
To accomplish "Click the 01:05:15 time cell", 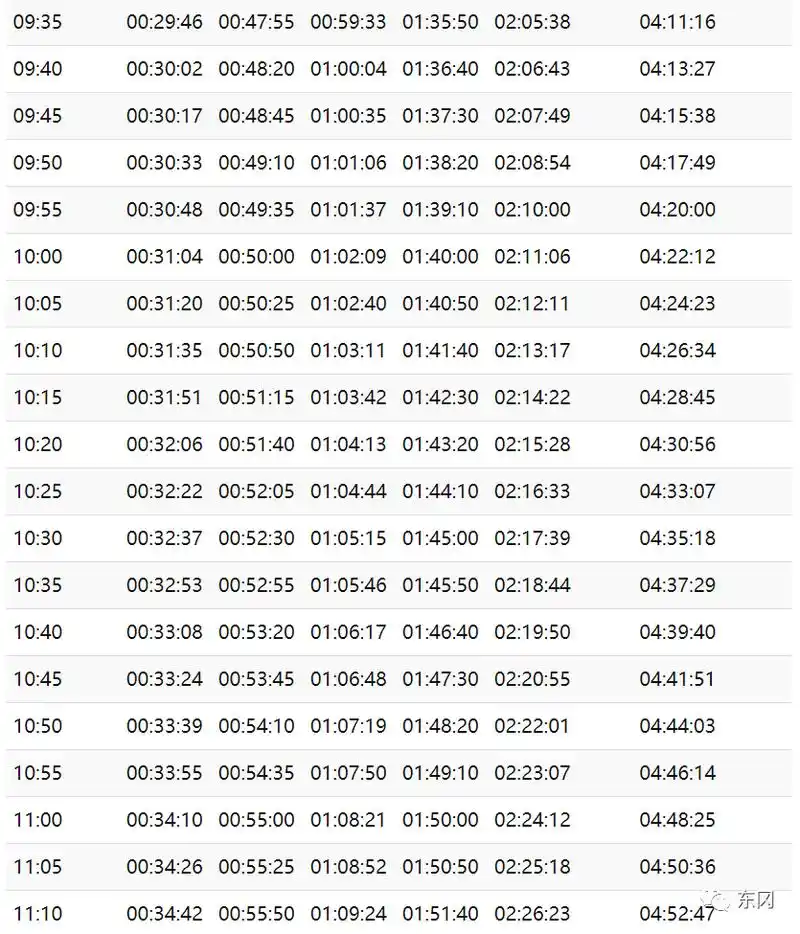I will coord(348,538).
